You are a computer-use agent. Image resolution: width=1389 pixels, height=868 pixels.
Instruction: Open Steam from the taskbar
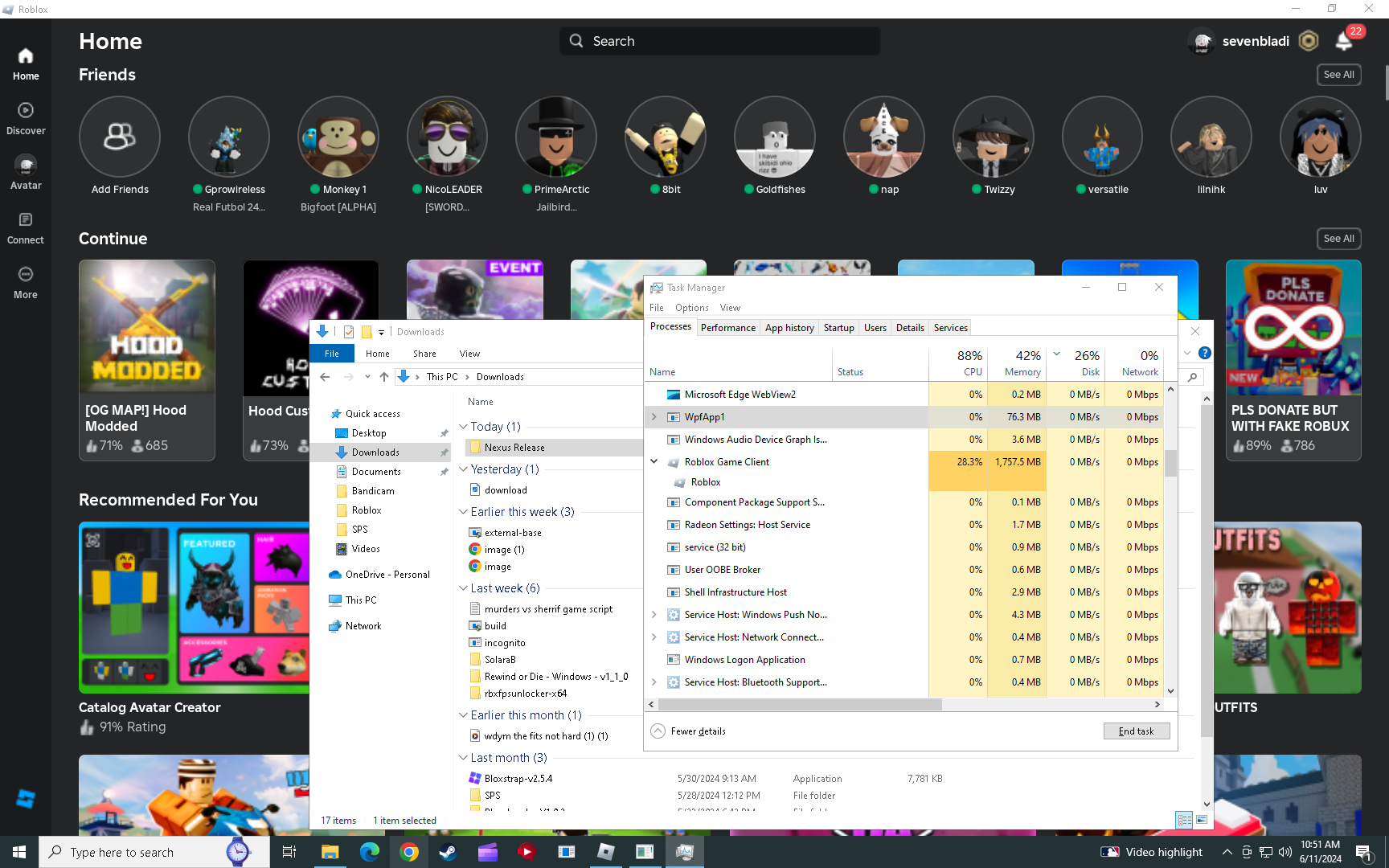448,852
